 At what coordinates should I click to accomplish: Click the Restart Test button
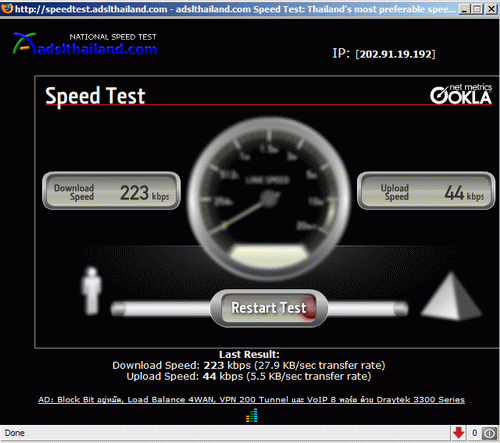[269, 308]
